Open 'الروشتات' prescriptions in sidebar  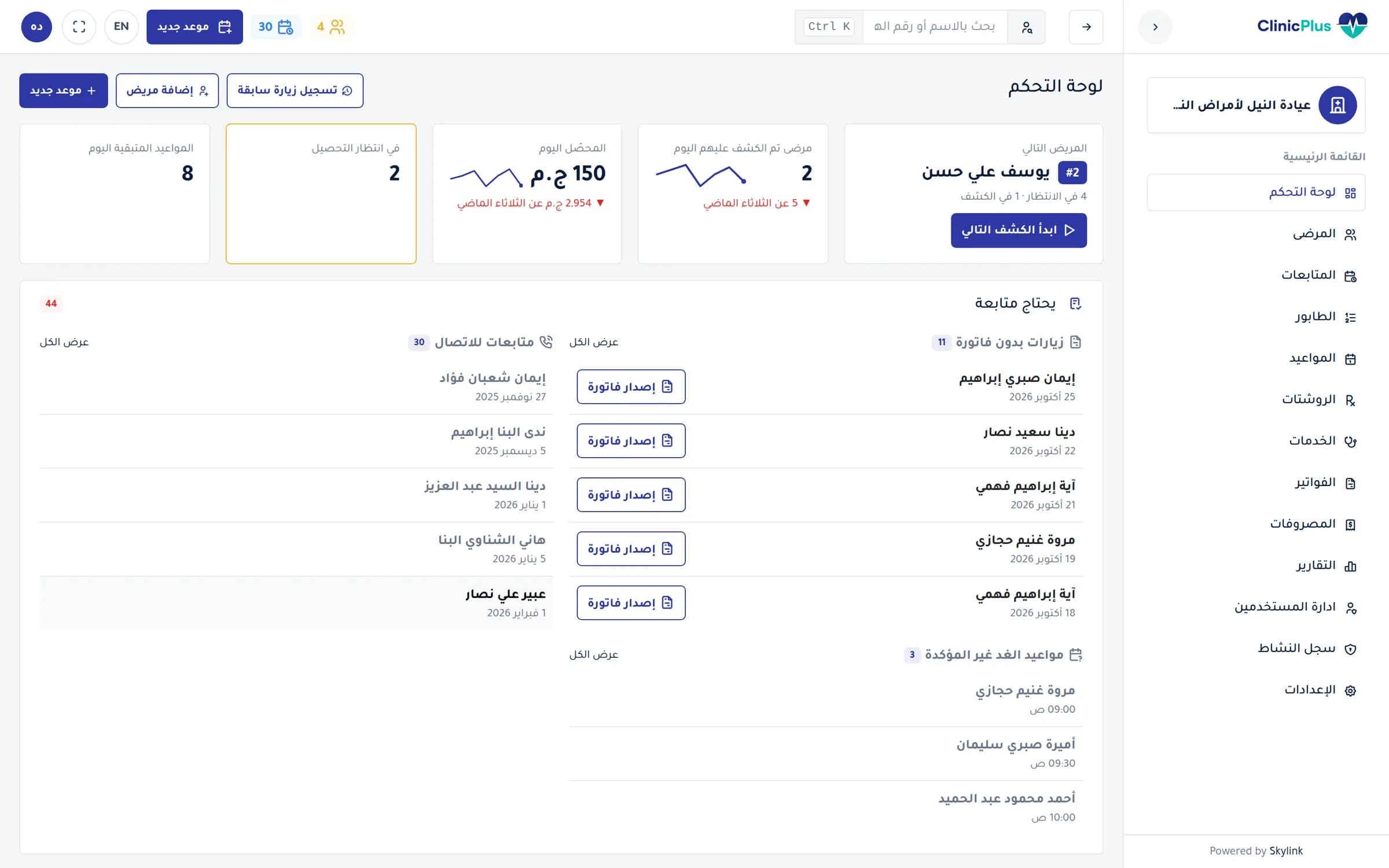click(x=1256, y=399)
